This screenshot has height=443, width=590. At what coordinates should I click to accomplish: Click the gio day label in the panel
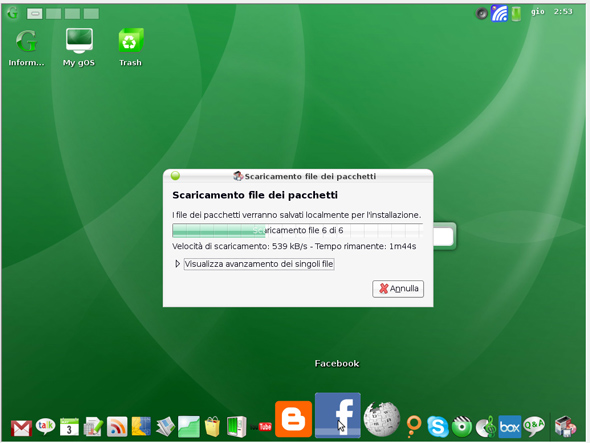538,12
